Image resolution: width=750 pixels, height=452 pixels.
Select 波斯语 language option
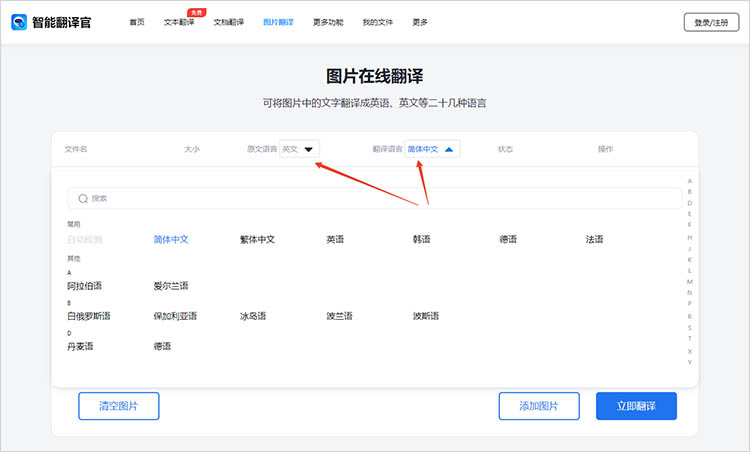click(426, 316)
